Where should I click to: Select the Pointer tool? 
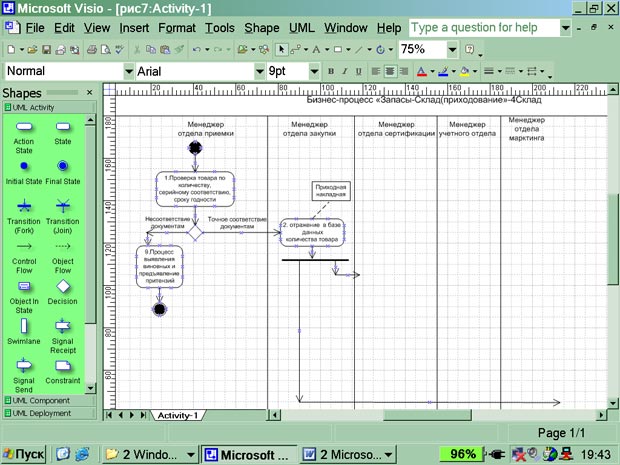click(282, 50)
